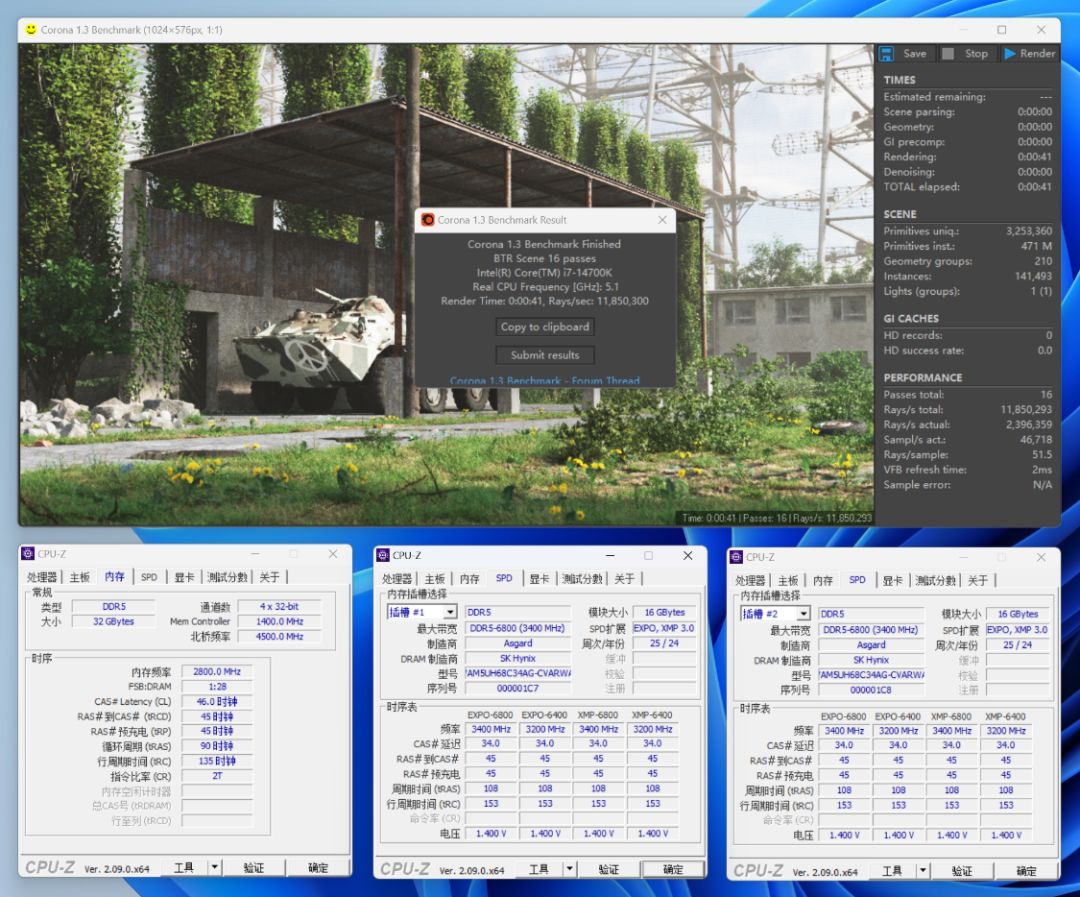Click the Save disk icon in Corona
This screenshot has height=897, width=1080.
pyautogui.click(x=886, y=54)
